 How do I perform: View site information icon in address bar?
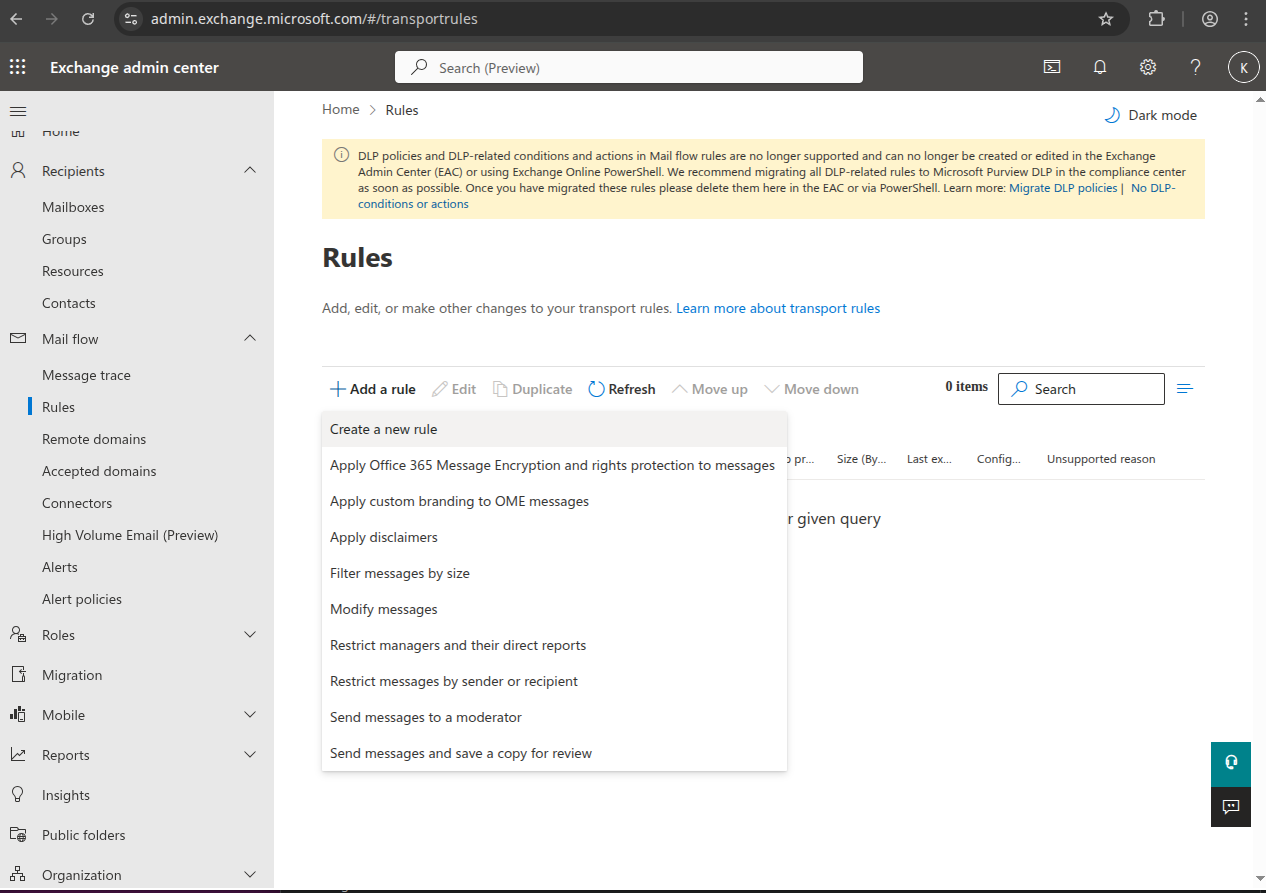tap(131, 19)
